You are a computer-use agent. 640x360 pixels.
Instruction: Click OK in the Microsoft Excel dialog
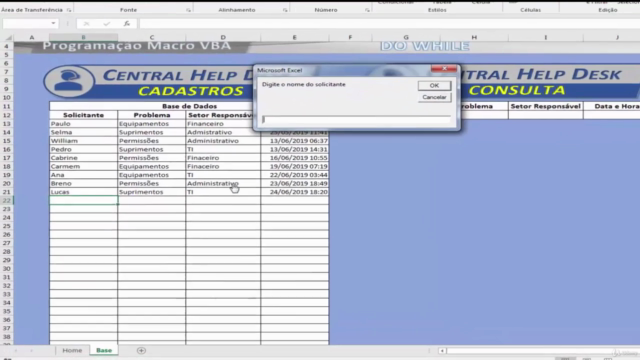pyautogui.click(x=434, y=86)
